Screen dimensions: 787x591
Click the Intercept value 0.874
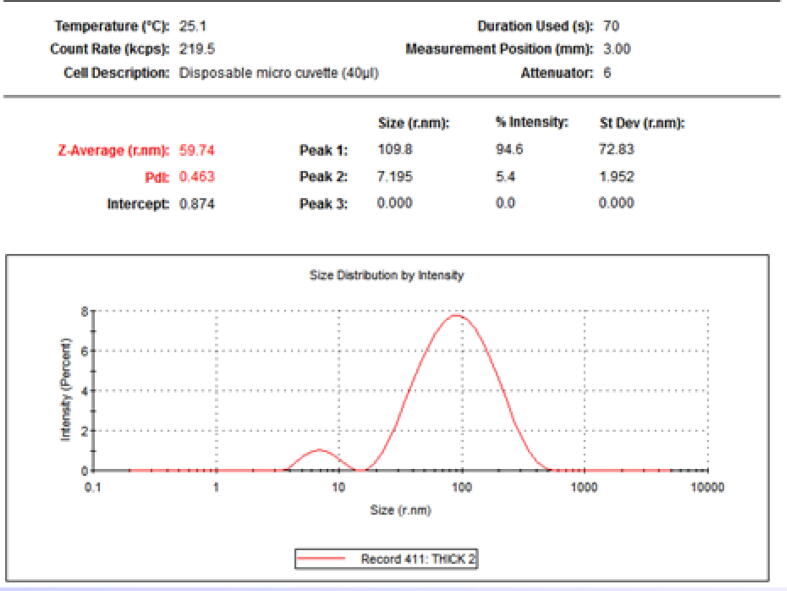click(196, 203)
